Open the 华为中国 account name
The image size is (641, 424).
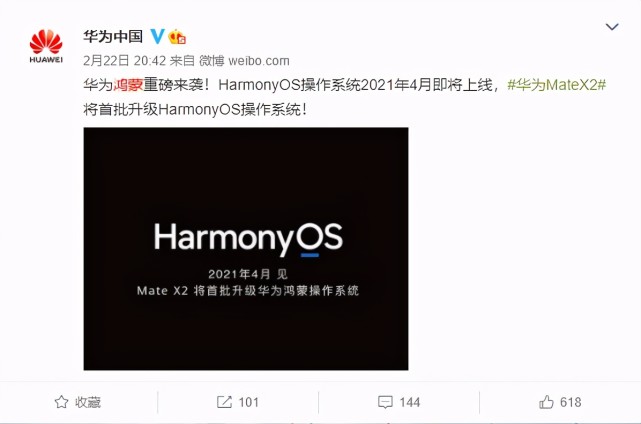click(x=113, y=36)
